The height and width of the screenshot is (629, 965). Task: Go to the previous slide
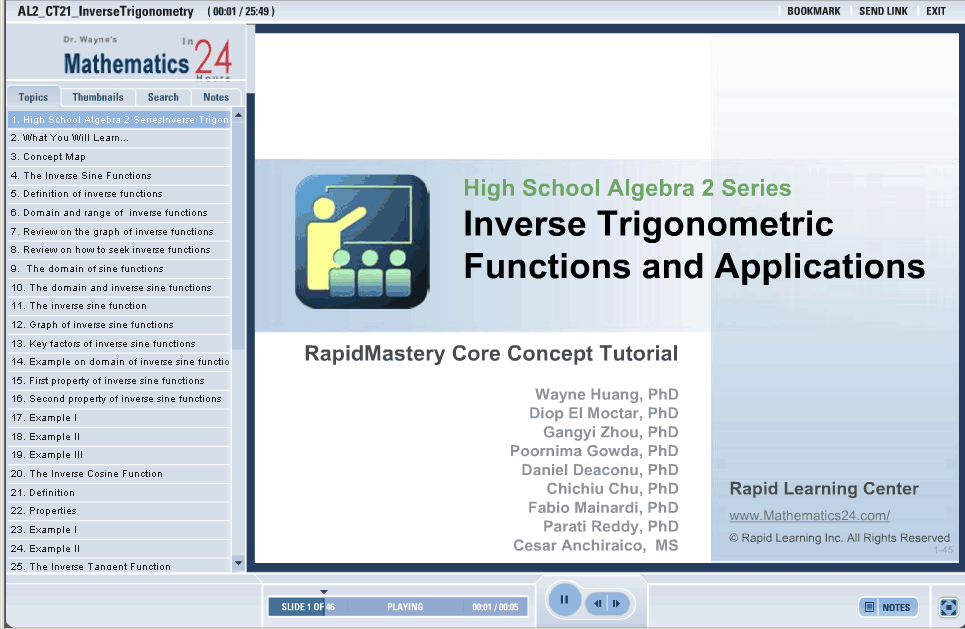click(598, 603)
